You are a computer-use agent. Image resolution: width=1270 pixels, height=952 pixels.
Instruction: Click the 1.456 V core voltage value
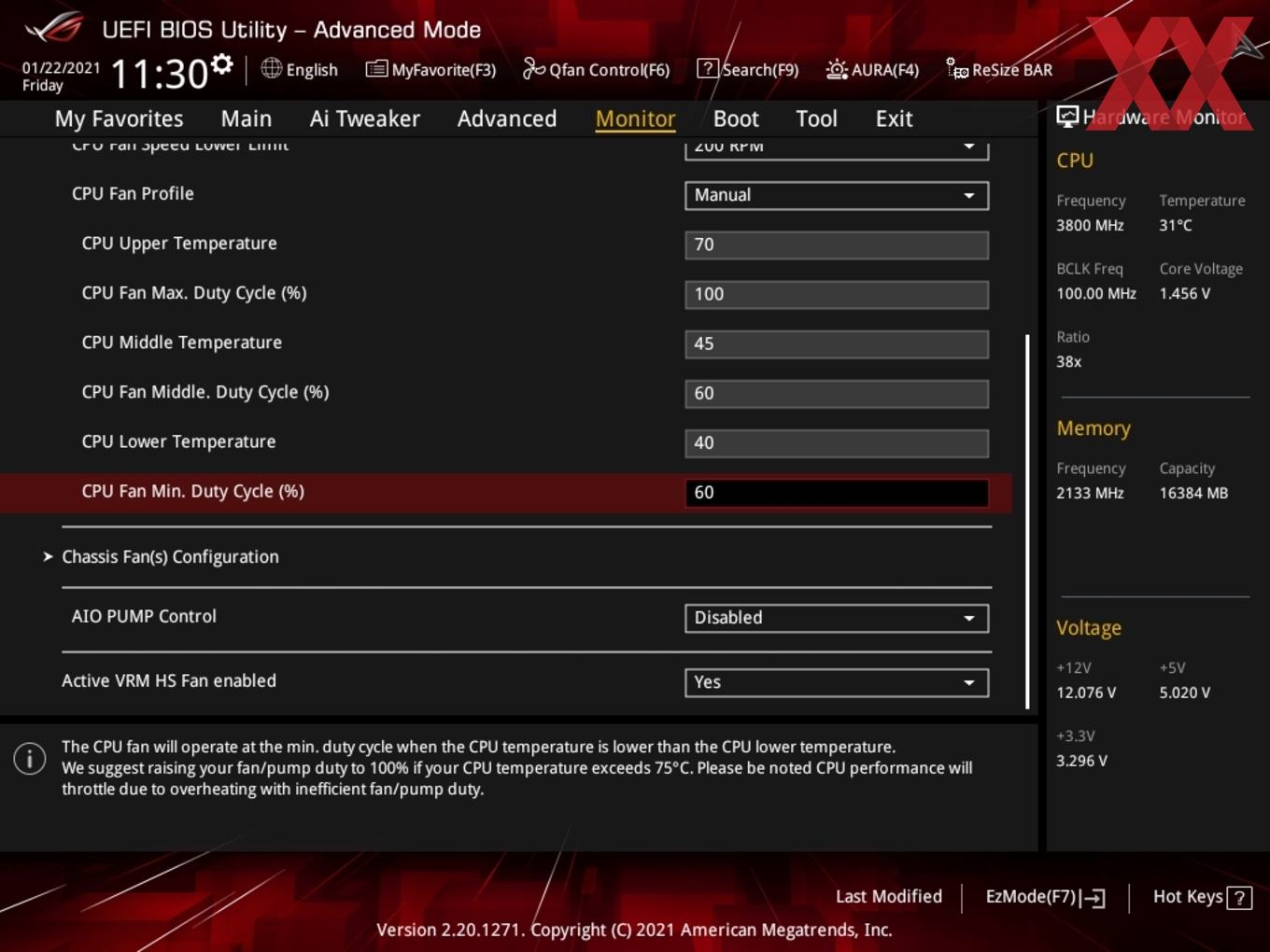click(1185, 293)
